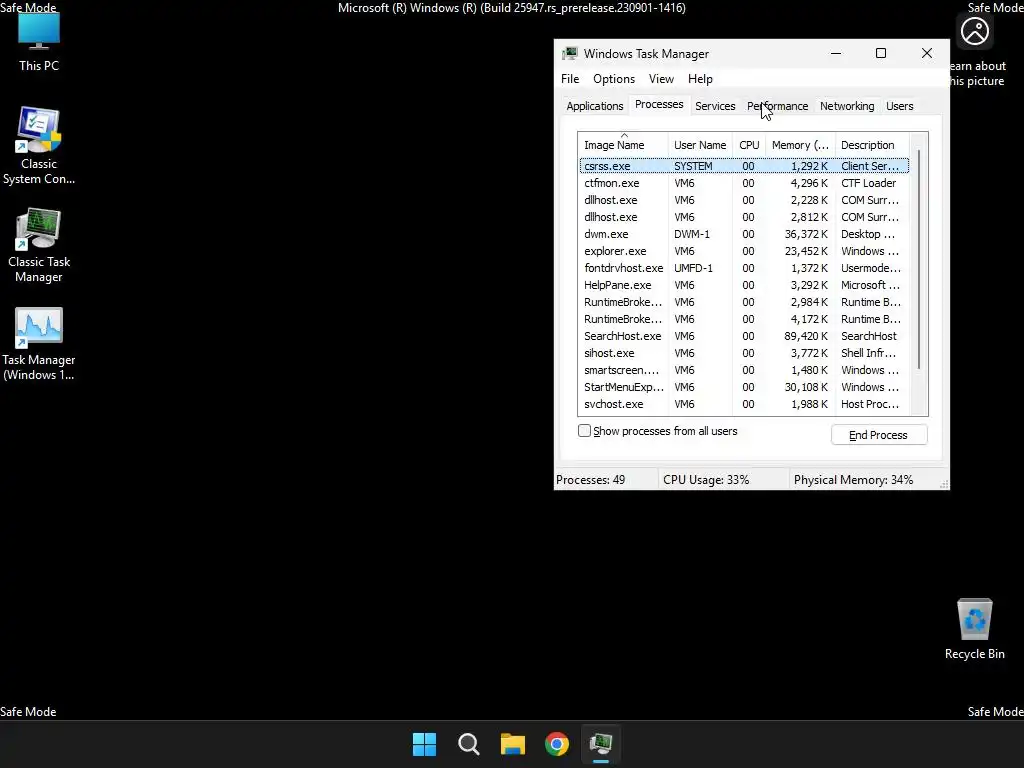Open the File menu

[570, 79]
